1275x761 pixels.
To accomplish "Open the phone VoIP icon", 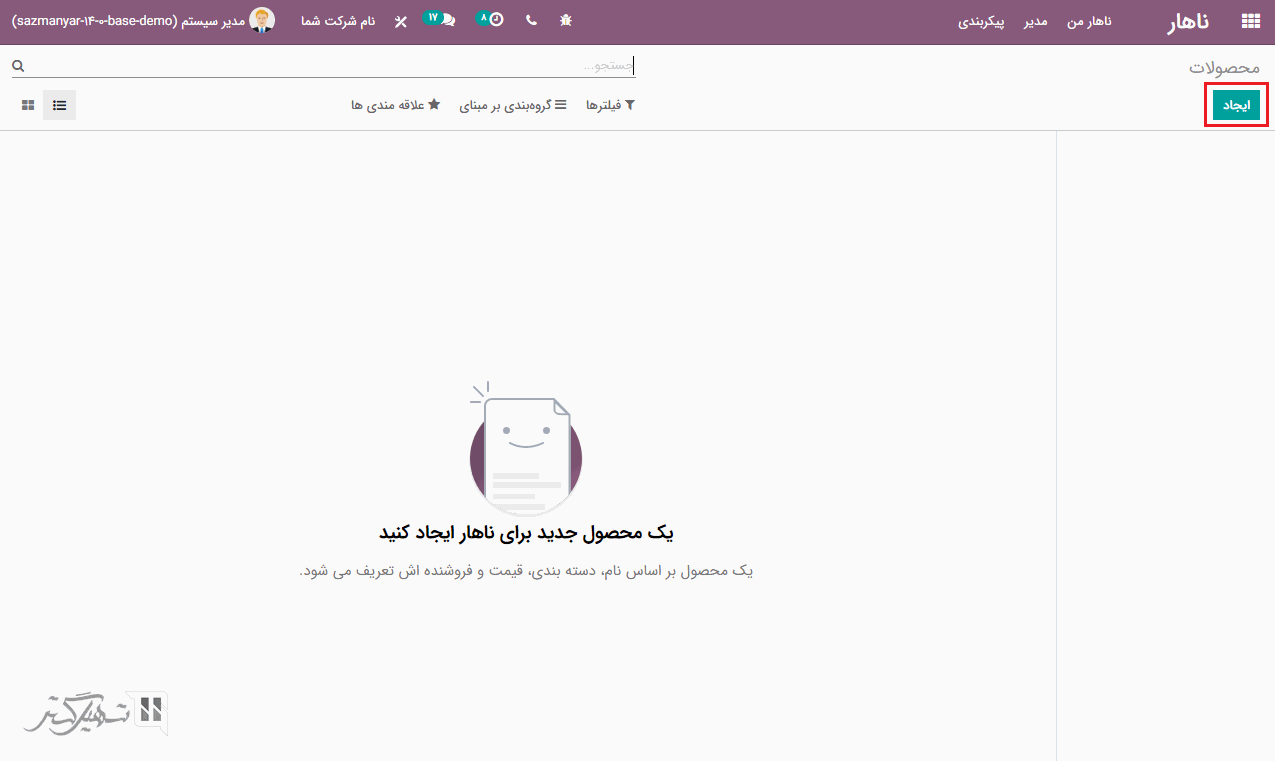I will tap(531, 20).
